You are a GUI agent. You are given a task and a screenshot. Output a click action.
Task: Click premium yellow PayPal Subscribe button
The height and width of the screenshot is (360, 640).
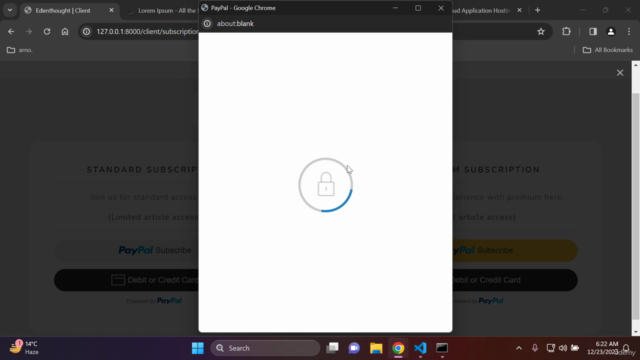coord(515,250)
